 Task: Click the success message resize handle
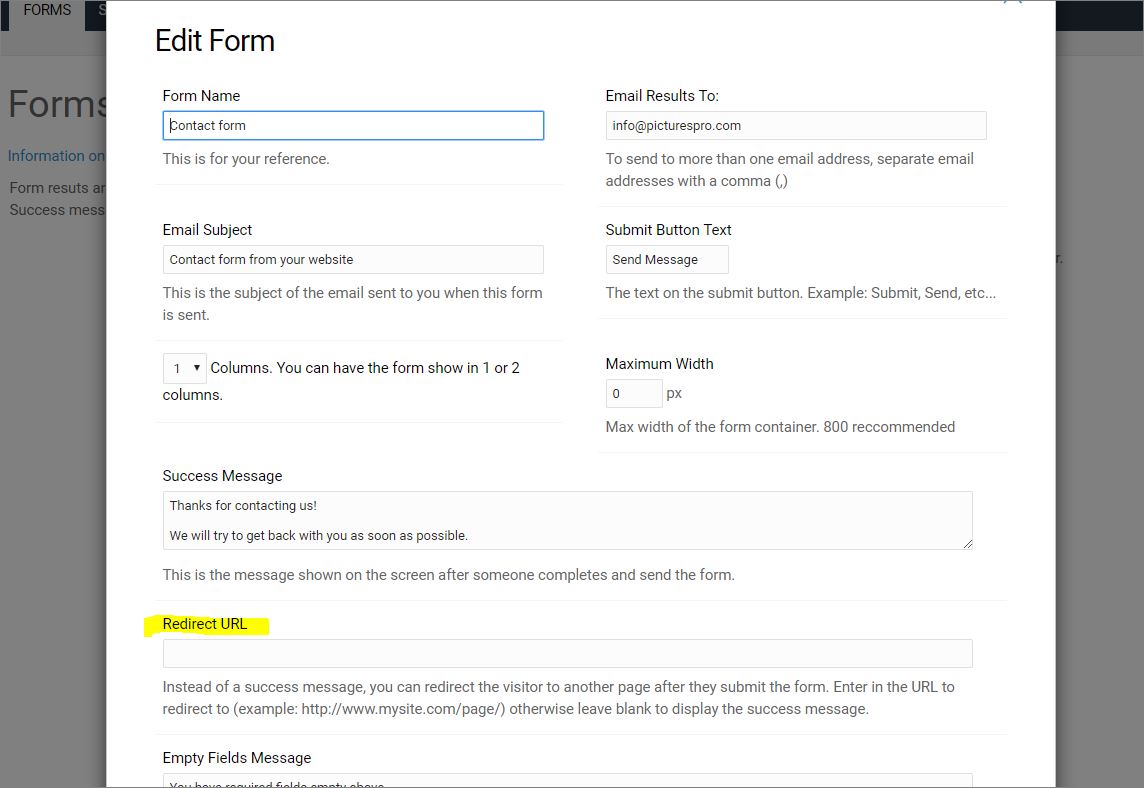[x=967, y=544]
